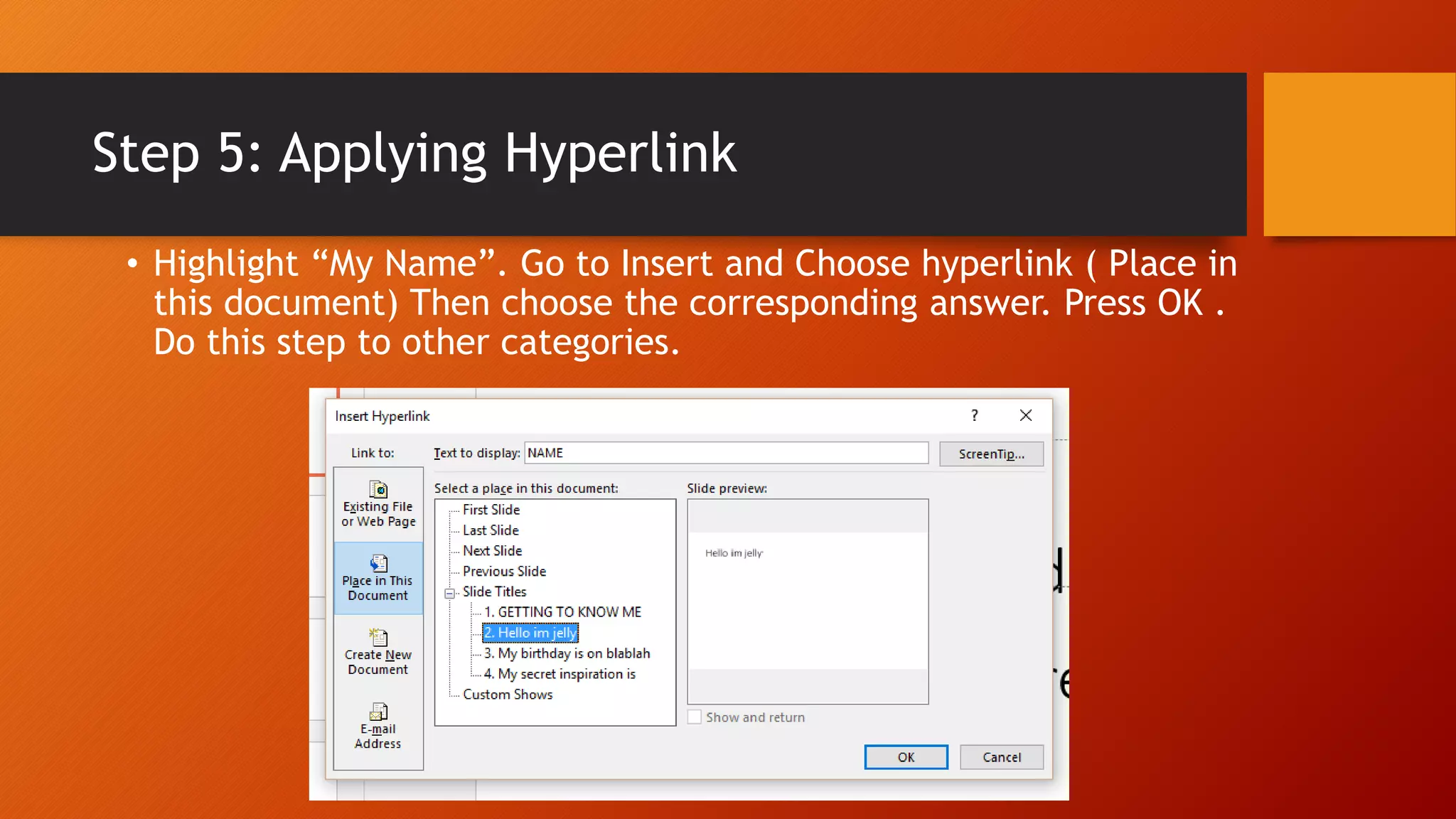1456x819 pixels.
Task: Choose Previous Slide in the list
Action: coord(504,572)
